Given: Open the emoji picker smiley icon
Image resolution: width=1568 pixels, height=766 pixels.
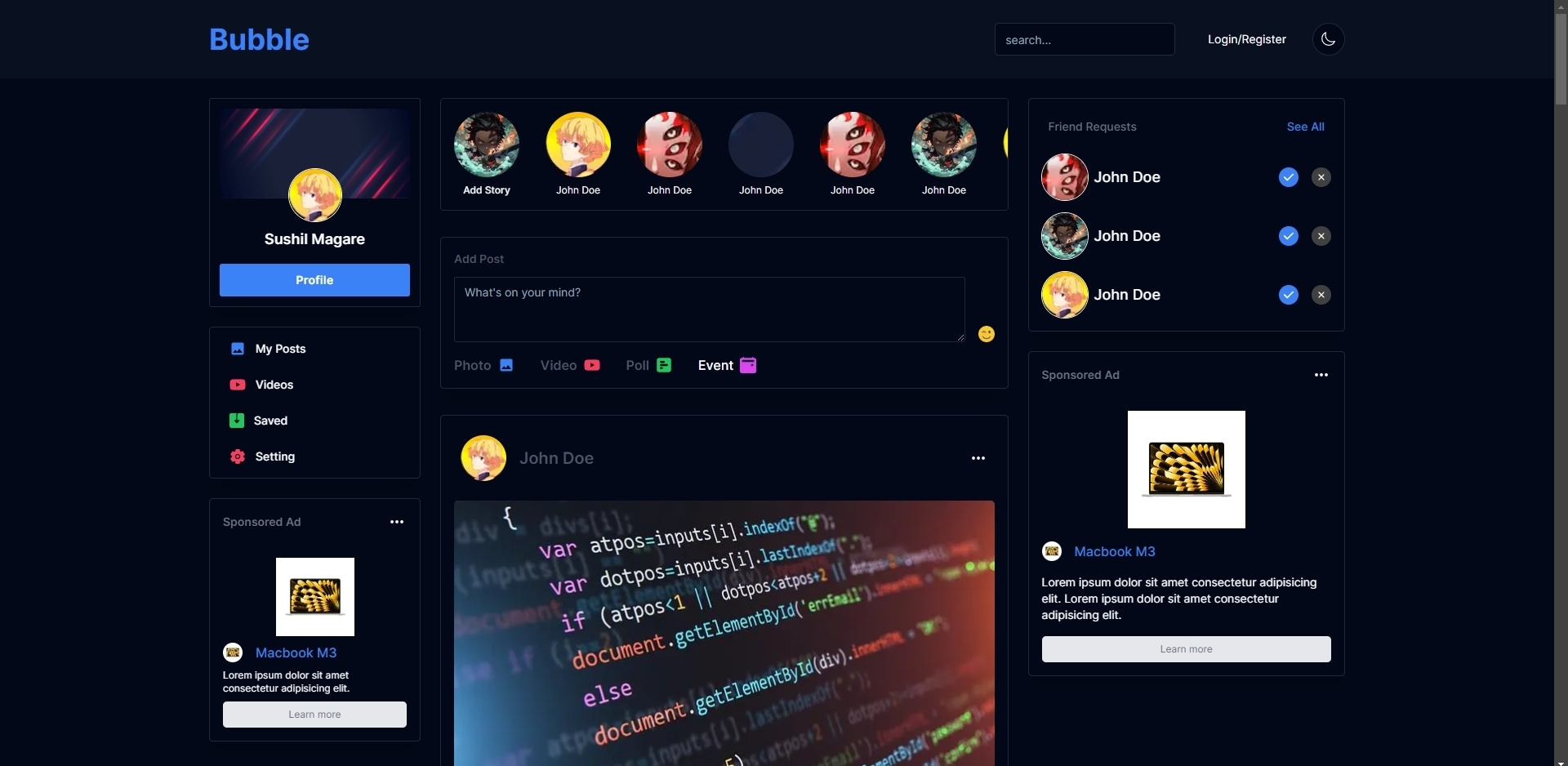Looking at the screenshot, I should click(987, 334).
